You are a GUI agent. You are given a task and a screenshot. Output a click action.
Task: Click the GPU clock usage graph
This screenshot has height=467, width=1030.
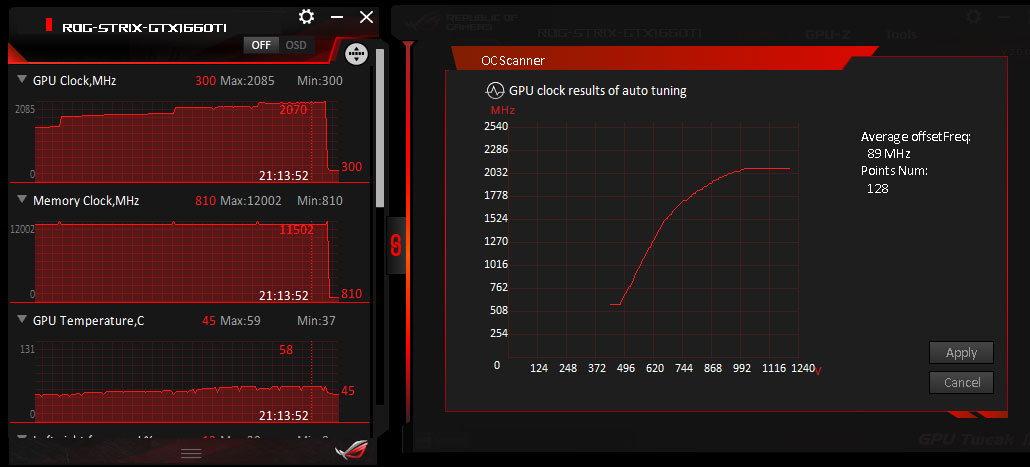tap(187, 141)
